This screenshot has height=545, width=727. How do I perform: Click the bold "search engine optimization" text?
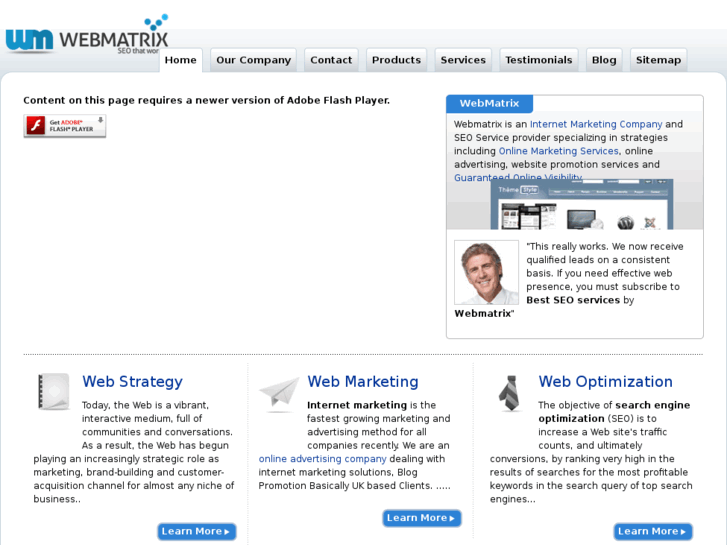(x=614, y=412)
